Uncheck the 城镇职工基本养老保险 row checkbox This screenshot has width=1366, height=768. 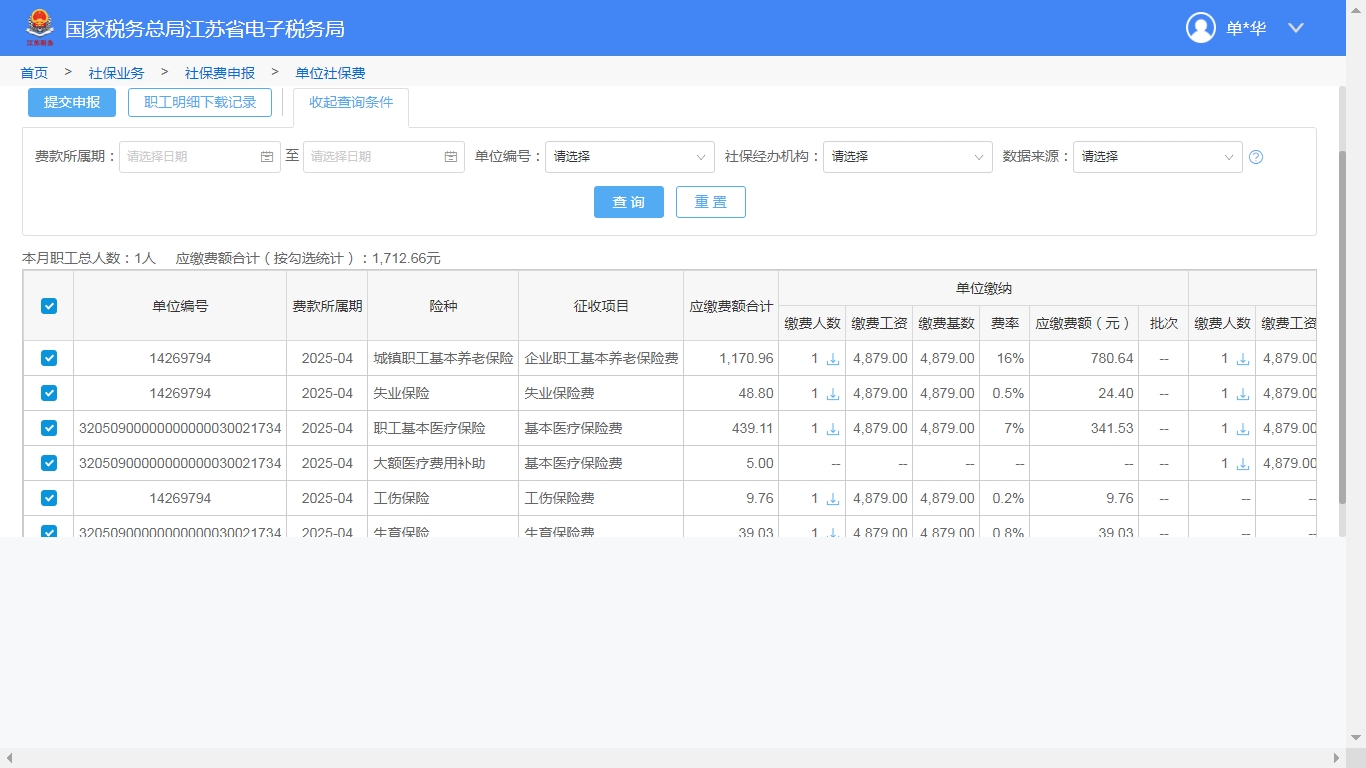click(x=49, y=358)
